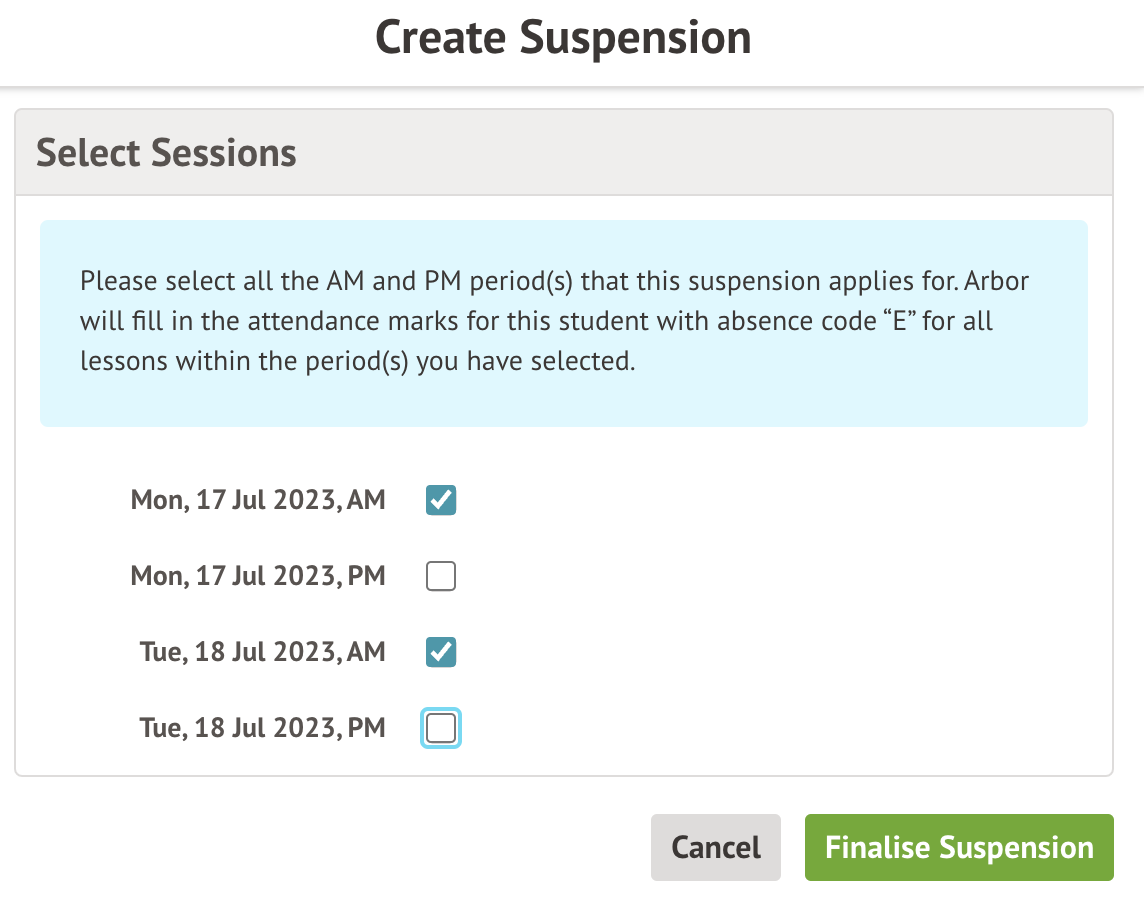Click the Cancel button
Screen dimensions: 1144x900
715,848
